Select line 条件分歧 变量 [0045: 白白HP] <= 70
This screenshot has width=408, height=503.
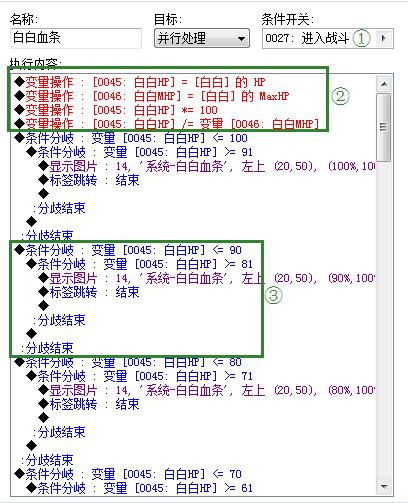point(128,474)
